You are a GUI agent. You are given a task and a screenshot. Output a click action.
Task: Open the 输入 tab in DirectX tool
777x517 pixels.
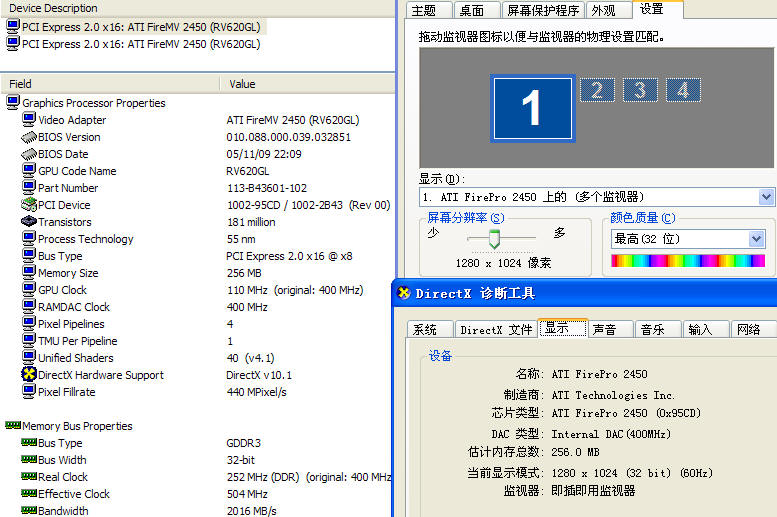(706, 329)
